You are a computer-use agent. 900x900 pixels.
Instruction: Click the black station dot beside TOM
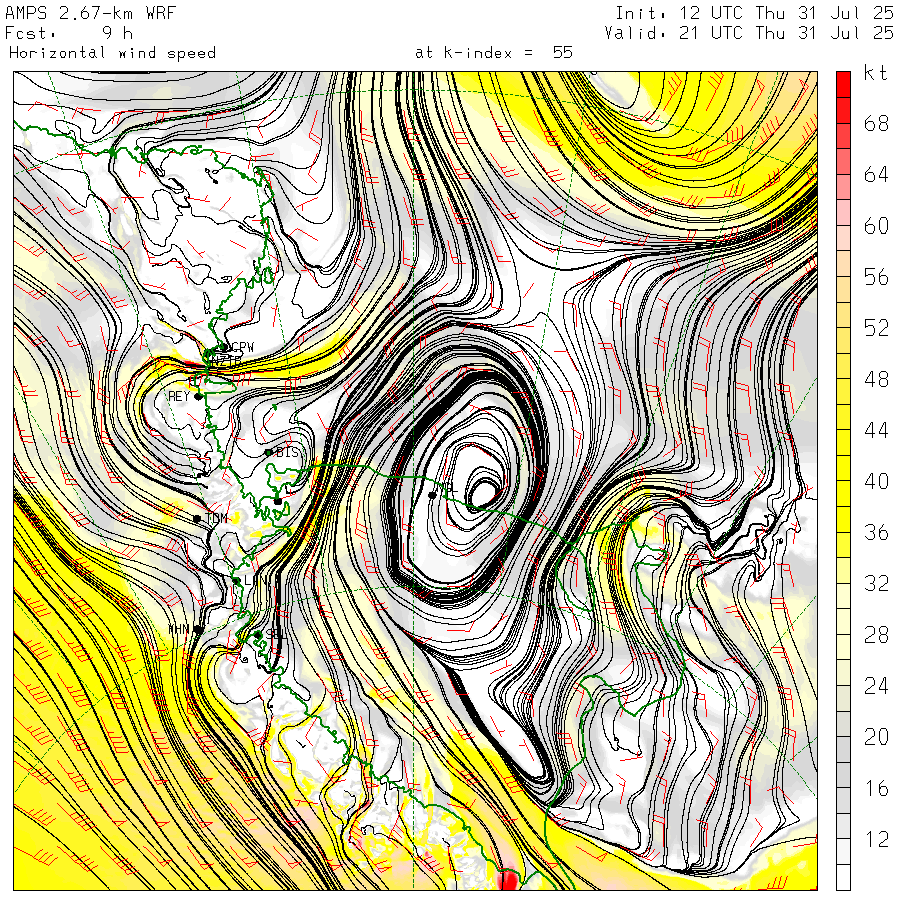click(x=197, y=519)
